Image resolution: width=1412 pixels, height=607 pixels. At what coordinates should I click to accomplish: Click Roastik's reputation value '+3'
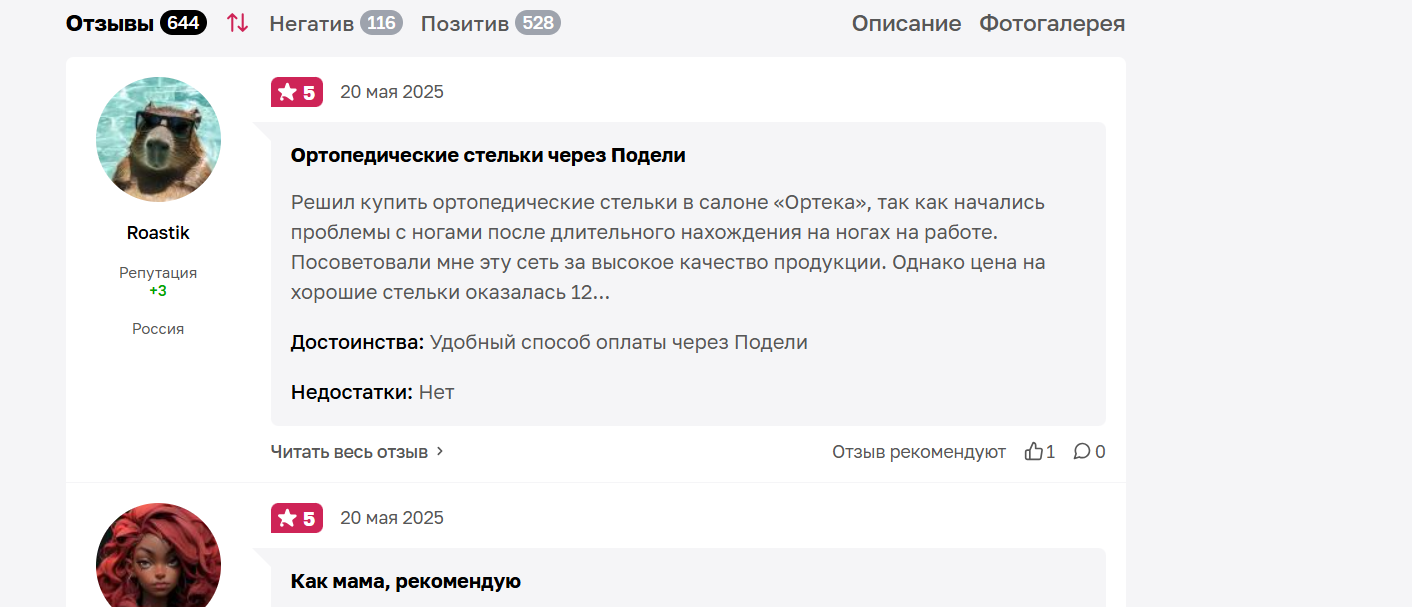158,291
